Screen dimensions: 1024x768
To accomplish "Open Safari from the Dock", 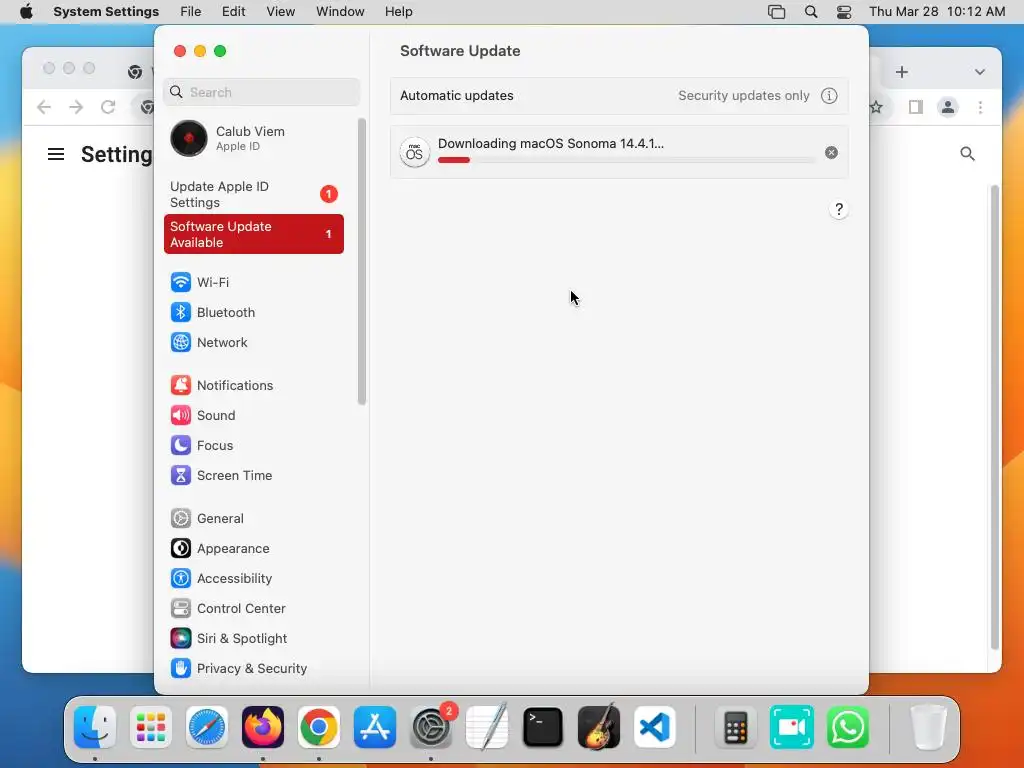I will pos(207,728).
